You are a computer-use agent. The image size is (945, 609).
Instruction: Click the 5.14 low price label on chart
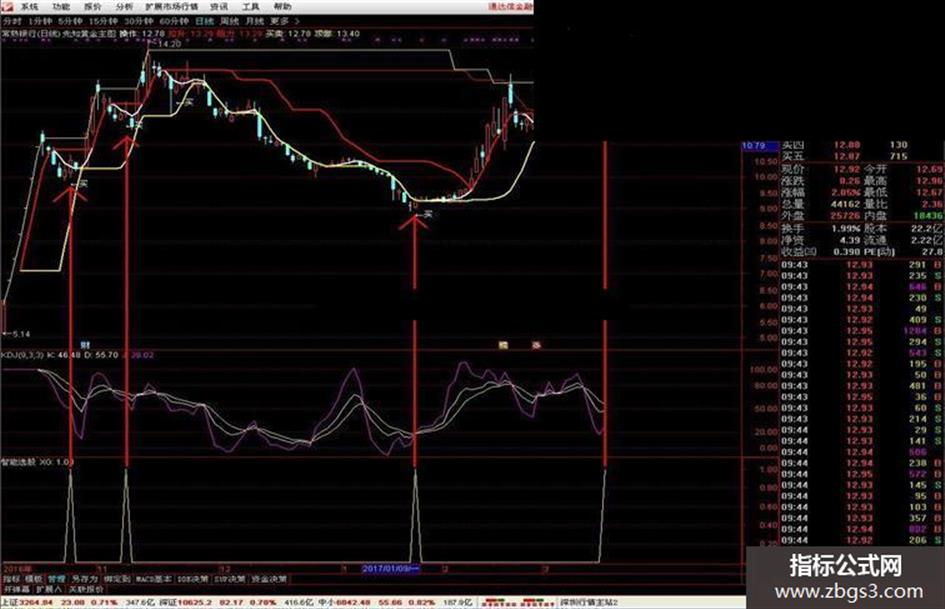[x=18, y=334]
